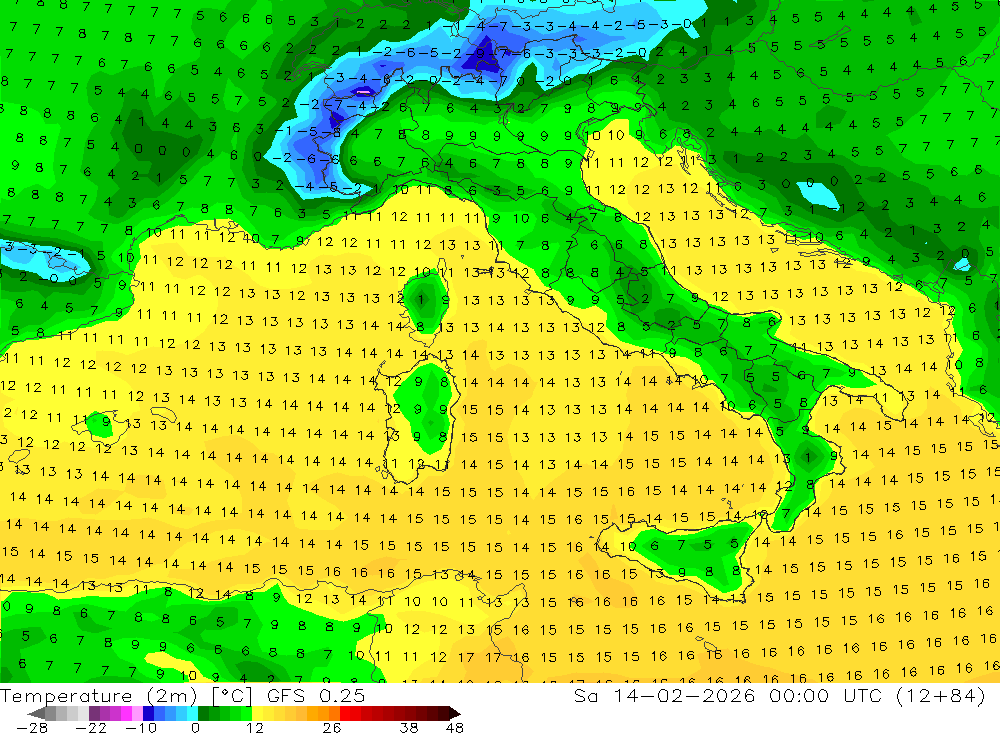Click the green Corsica island area on map
Image resolution: width=1000 pixels, height=733 pixels.
coord(424,300)
